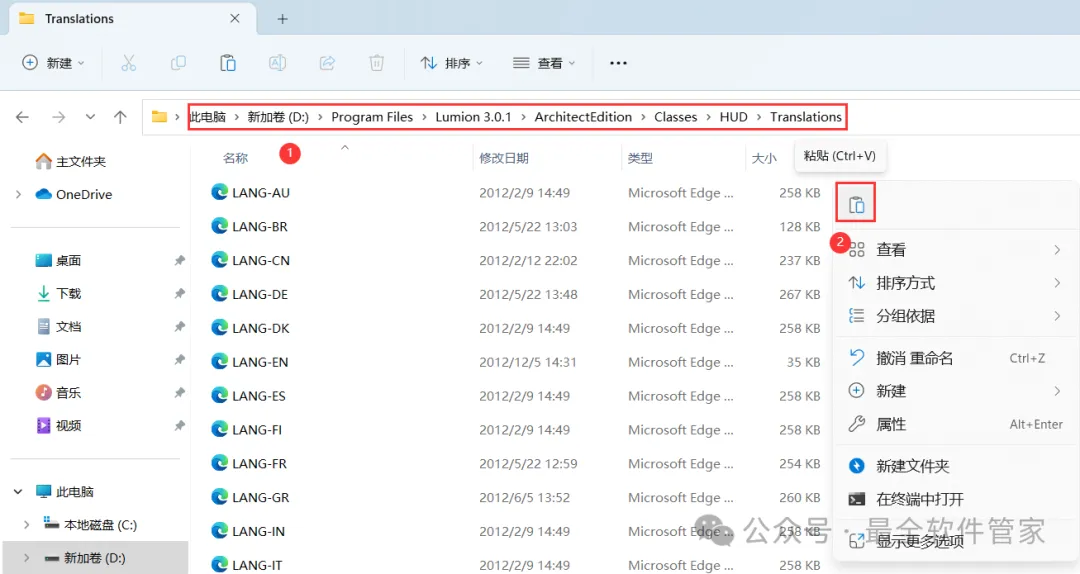Go back with the left arrow
Image resolution: width=1080 pixels, height=574 pixels.
[x=22, y=117]
